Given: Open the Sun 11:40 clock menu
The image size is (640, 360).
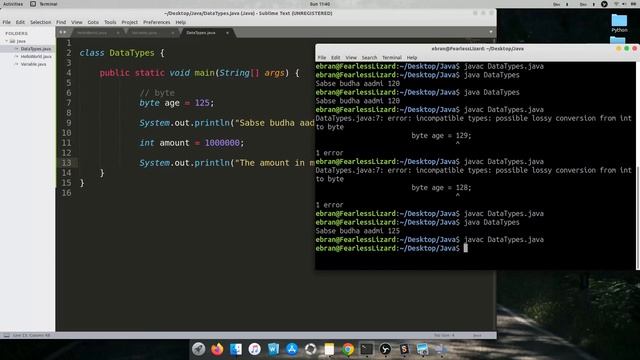Looking at the screenshot, I should tap(320, 4).
